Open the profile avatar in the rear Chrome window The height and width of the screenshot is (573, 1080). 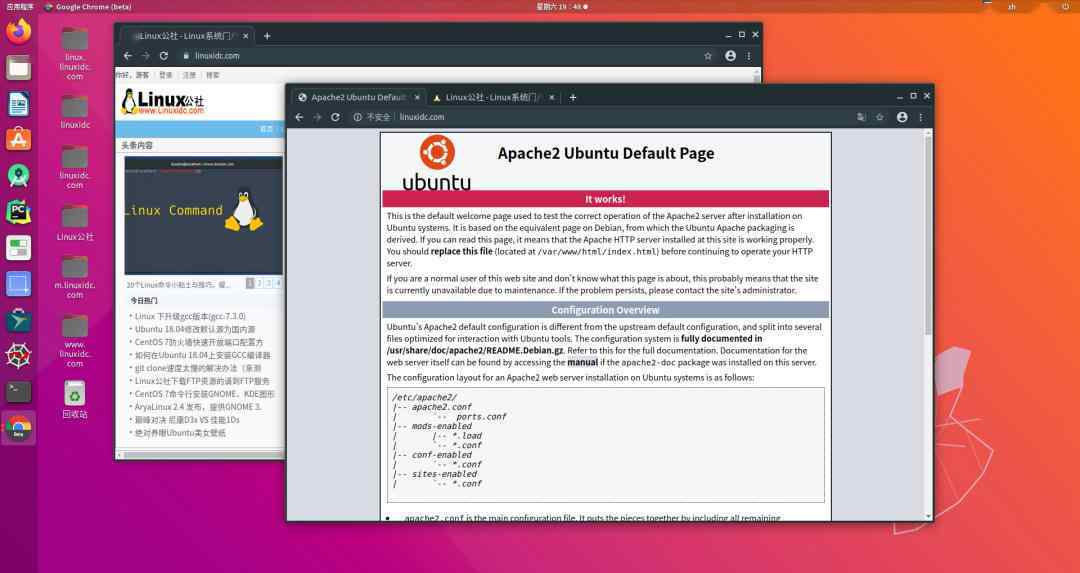[731, 56]
